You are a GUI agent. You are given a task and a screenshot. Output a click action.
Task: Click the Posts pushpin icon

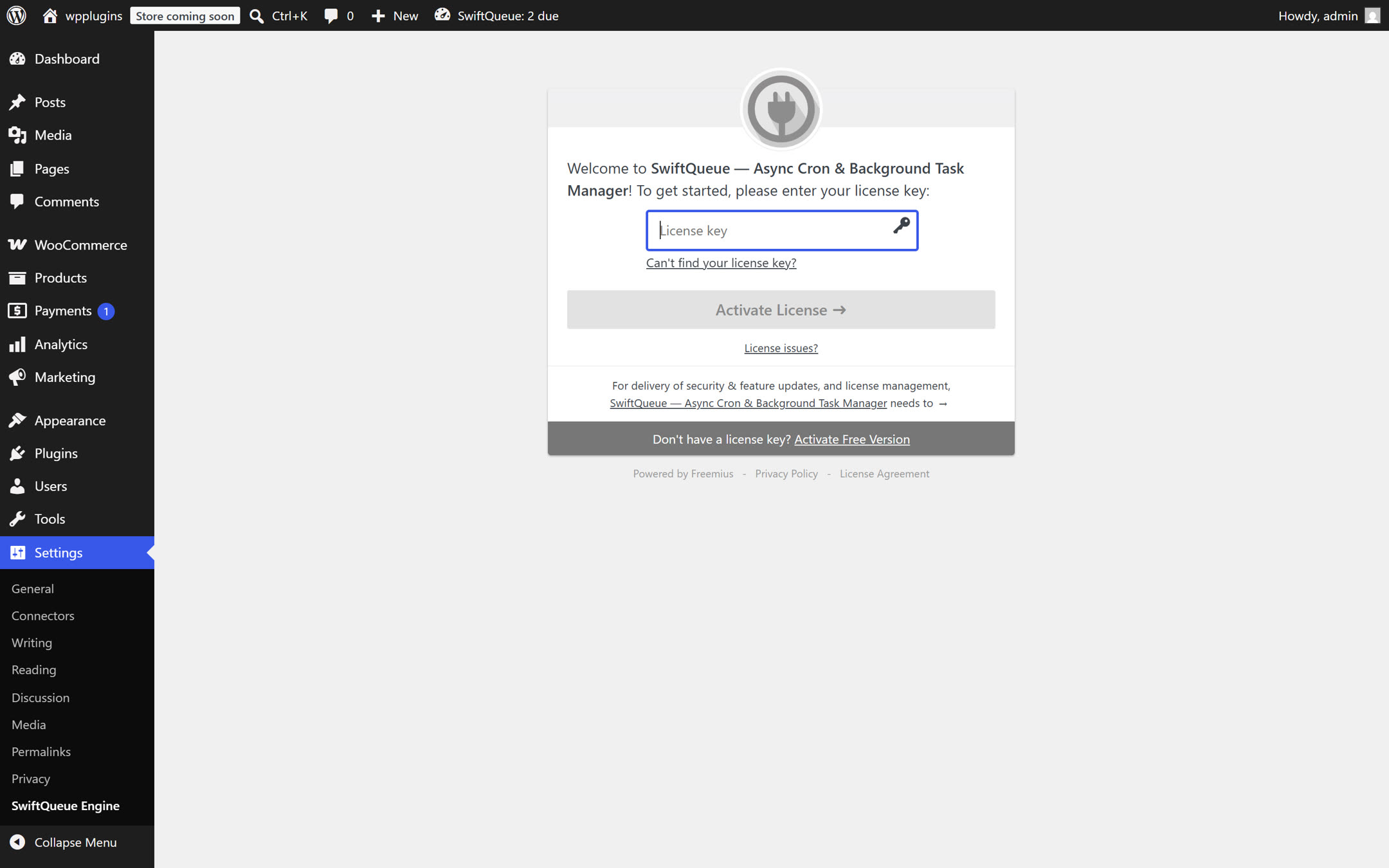tap(17, 102)
